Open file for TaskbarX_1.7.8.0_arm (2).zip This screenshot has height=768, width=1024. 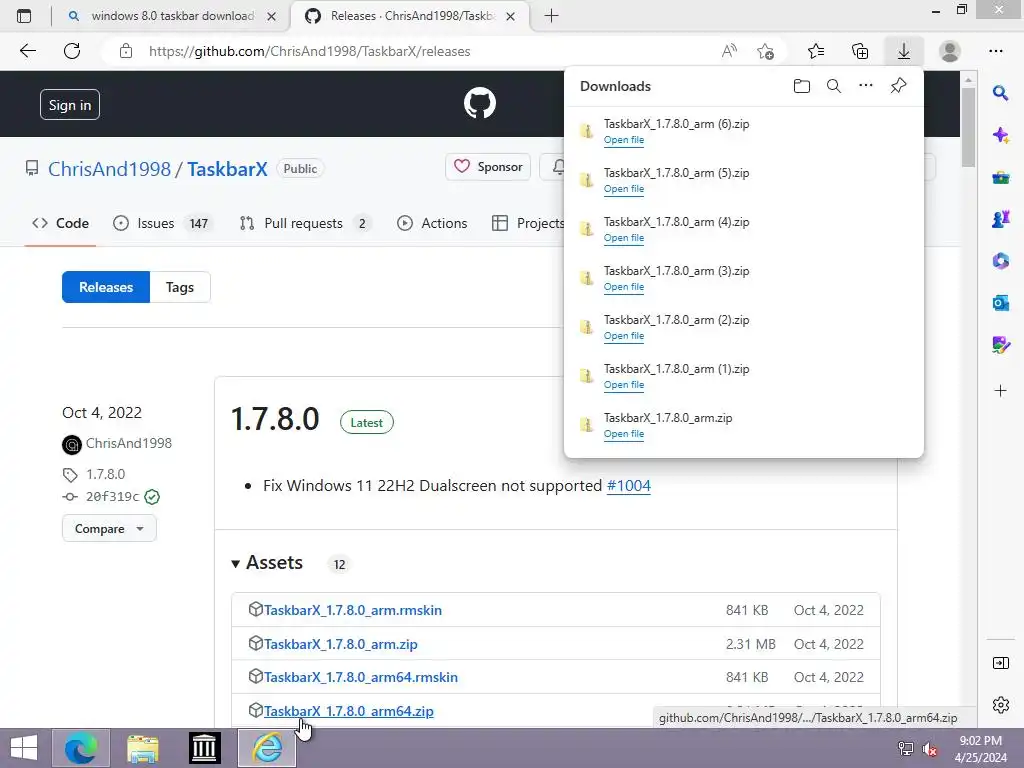(x=624, y=336)
